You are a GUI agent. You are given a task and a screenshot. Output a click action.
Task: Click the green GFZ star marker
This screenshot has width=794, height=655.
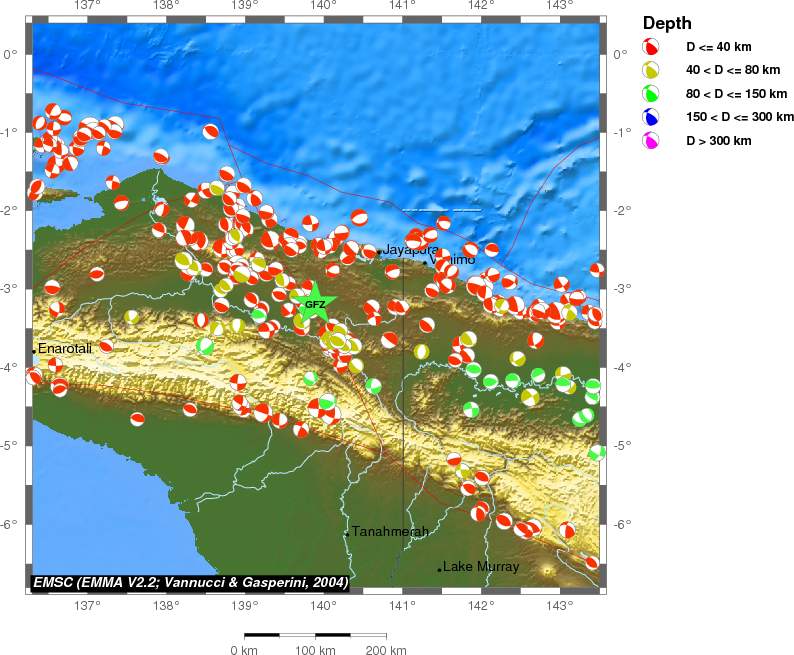pos(314,304)
